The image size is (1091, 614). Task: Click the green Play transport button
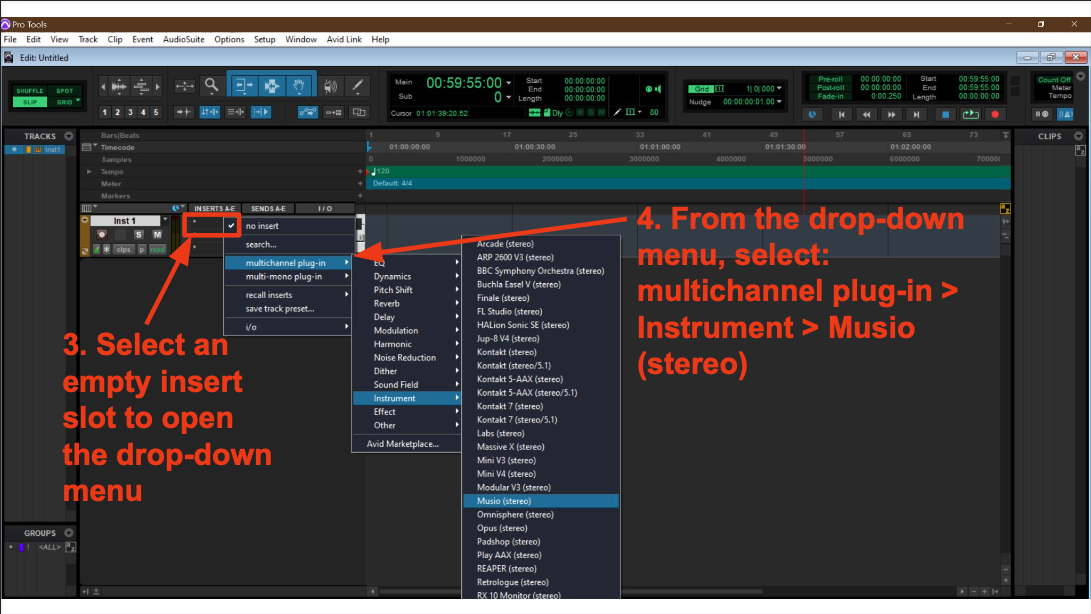[971, 114]
